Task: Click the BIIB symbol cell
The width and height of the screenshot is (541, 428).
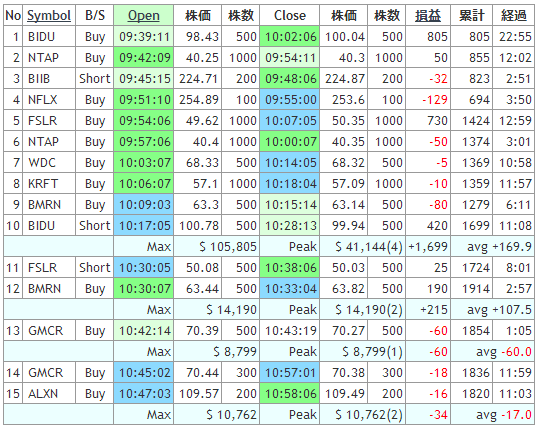Action: coord(49,79)
